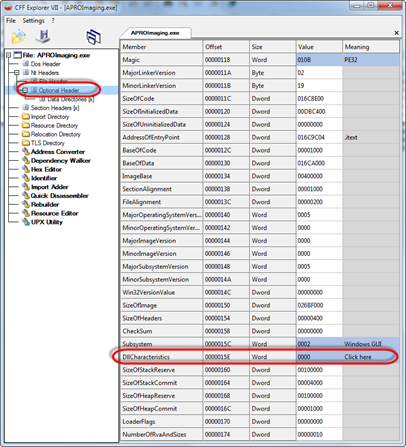This screenshot has width=406, height=447.
Task: Select Optional Header in the tree
Action: (59, 90)
